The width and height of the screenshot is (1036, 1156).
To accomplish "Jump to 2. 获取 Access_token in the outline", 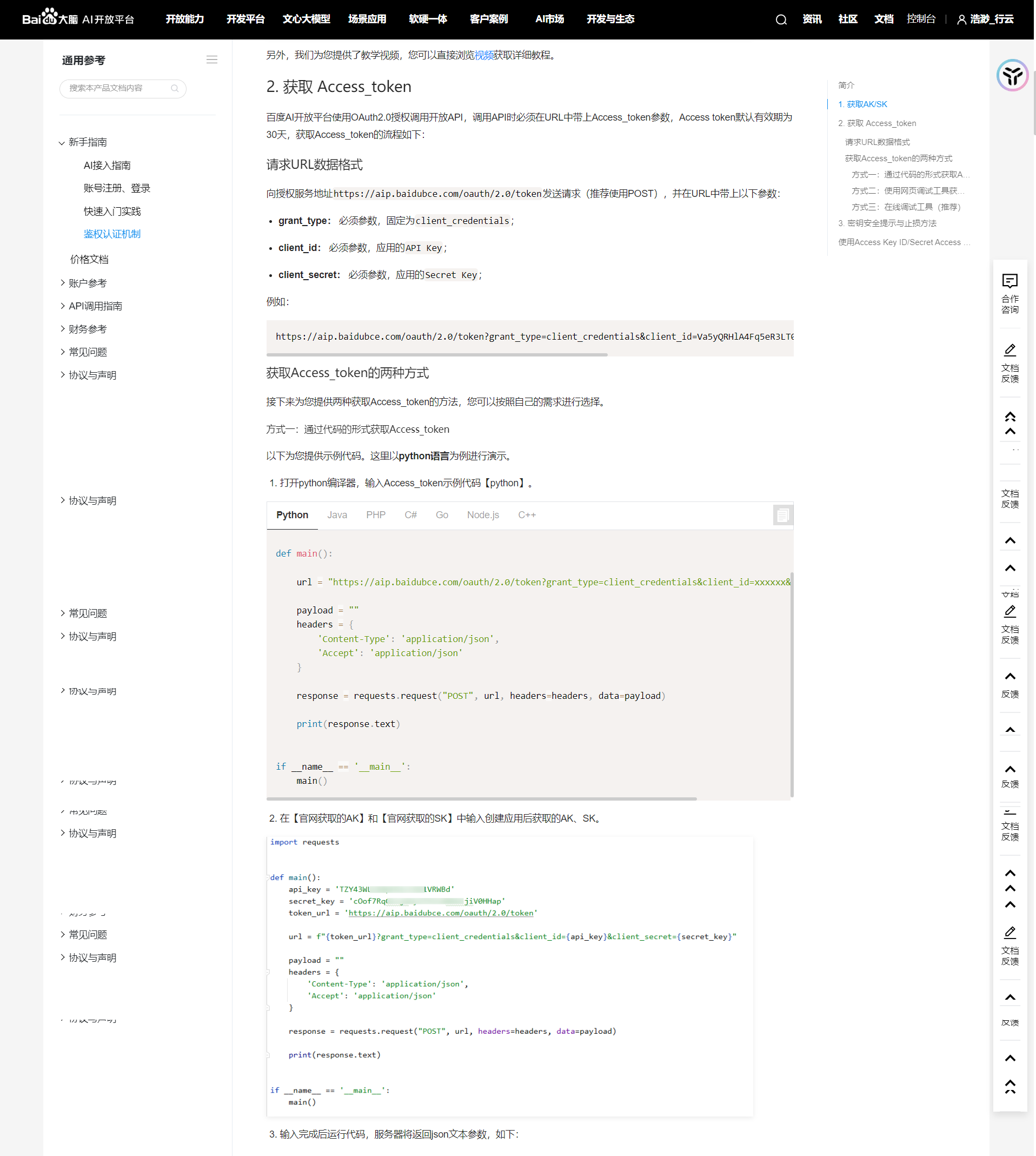I will [876, 123].
